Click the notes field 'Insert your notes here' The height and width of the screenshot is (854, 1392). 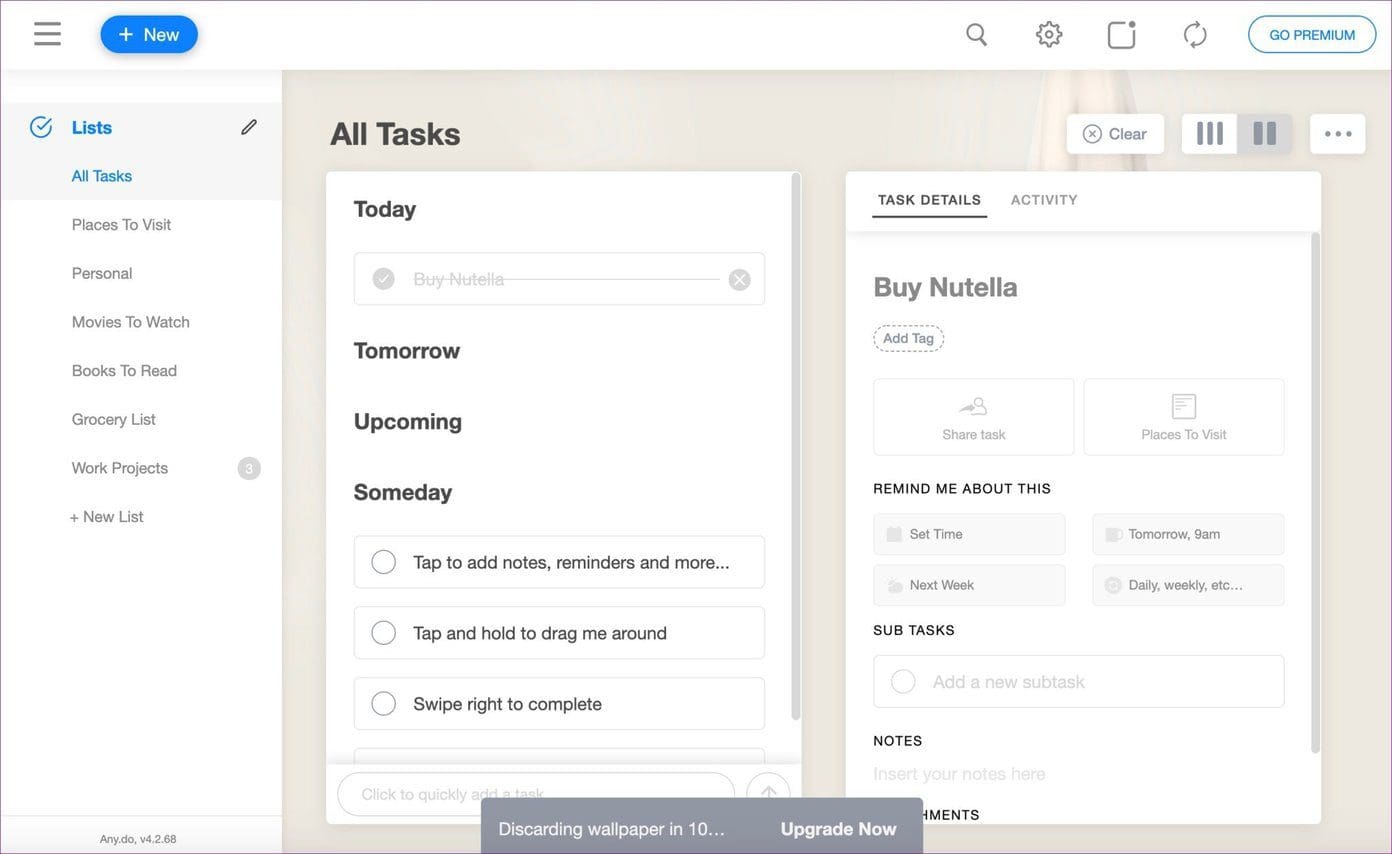pyautogui.click(x=959, y=774)
